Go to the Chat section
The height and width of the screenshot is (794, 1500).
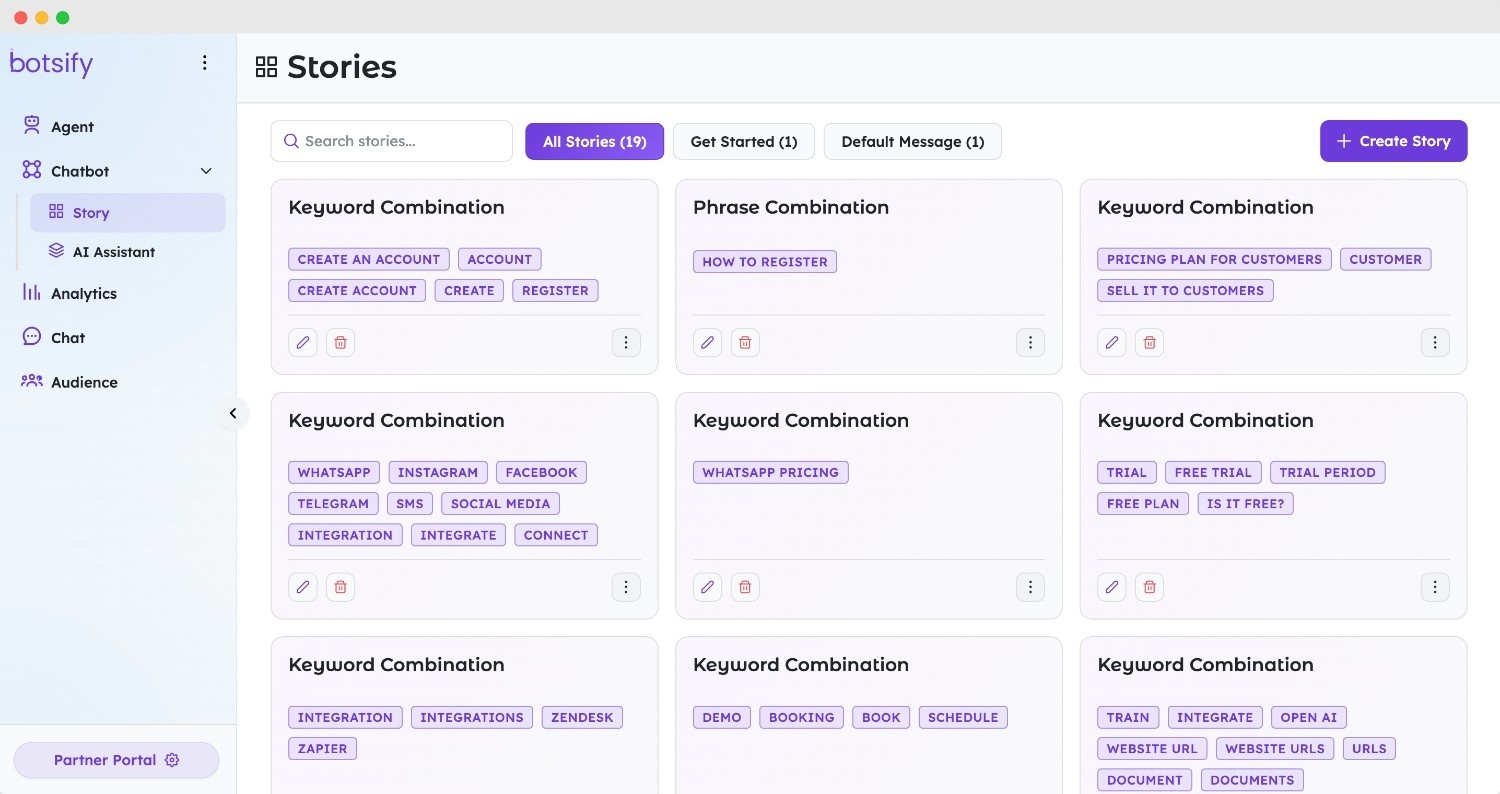click(x=68, y=338)
